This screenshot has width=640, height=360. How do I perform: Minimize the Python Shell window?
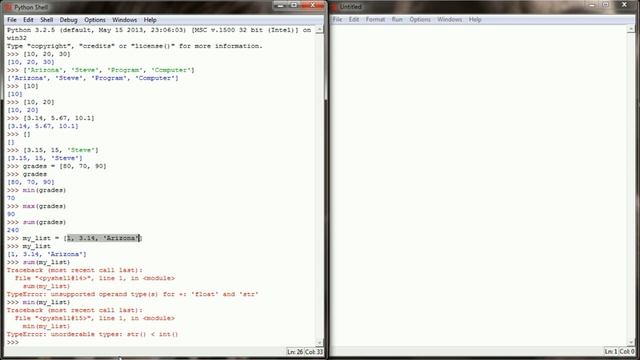click(x=280, y=5)
